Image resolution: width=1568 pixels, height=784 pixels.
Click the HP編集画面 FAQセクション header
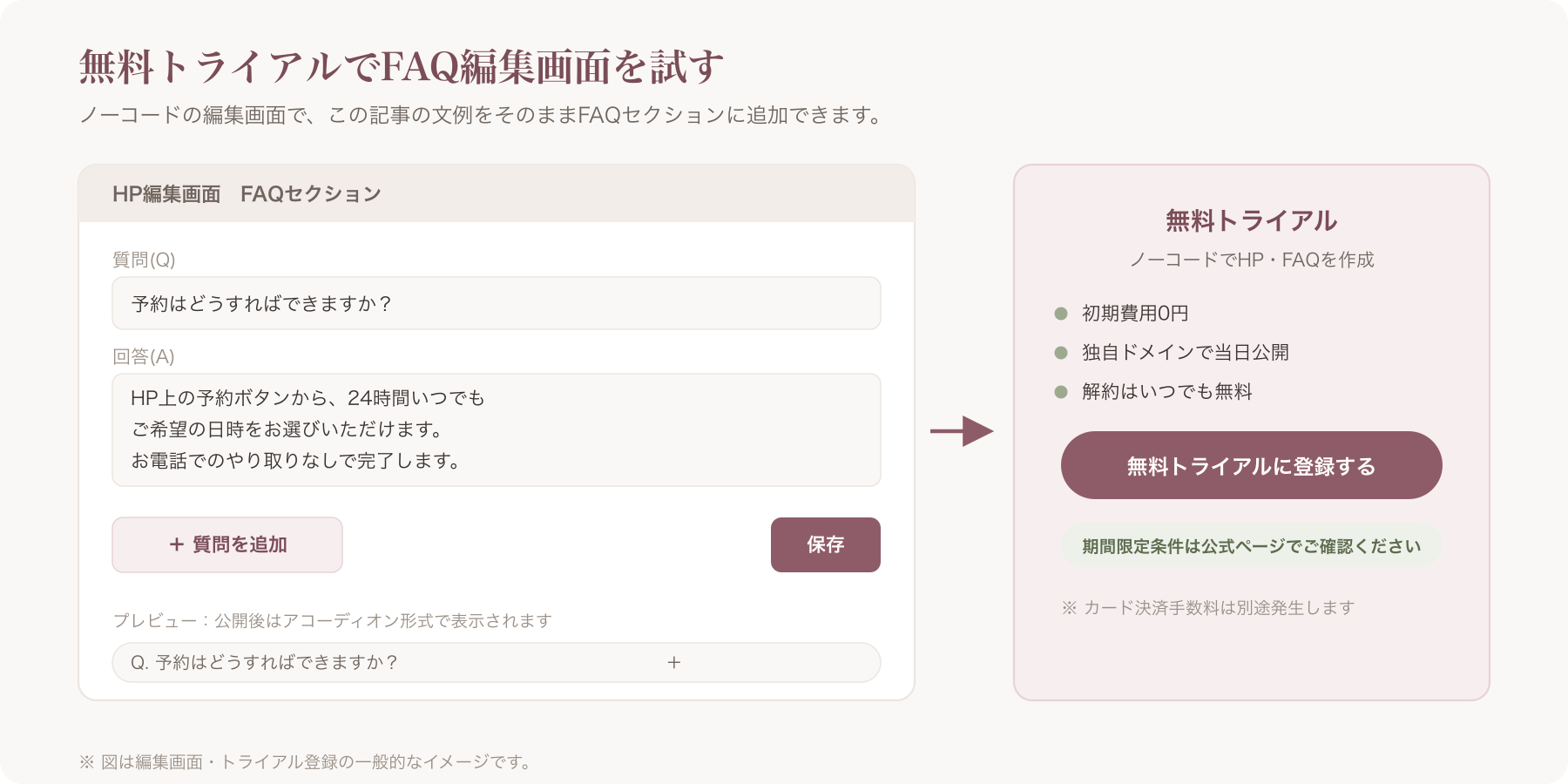click(x=497, y=193)
